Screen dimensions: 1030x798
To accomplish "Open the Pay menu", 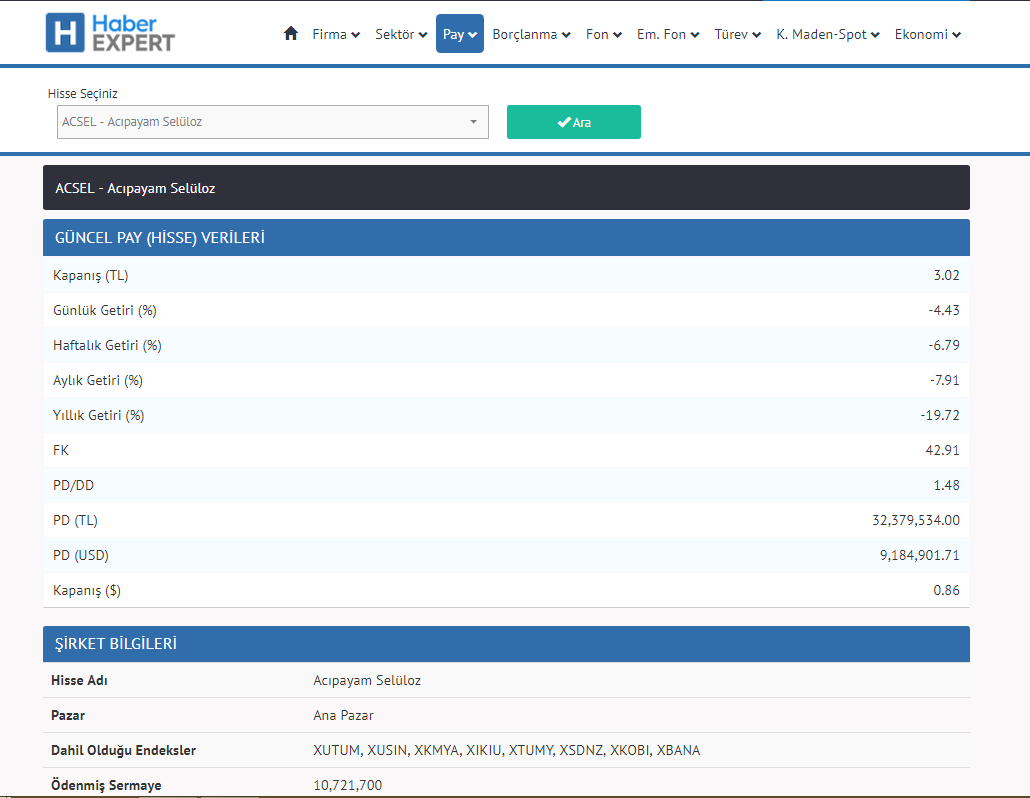I will tap(460, 33).
